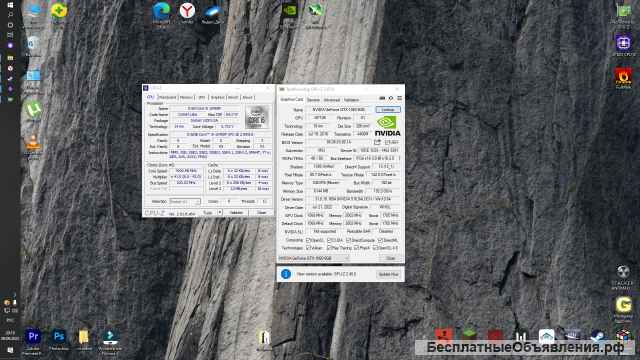Select the Graphics Card tab in GPU-Z
640x360 pixels.
click(x=292, y=99)
